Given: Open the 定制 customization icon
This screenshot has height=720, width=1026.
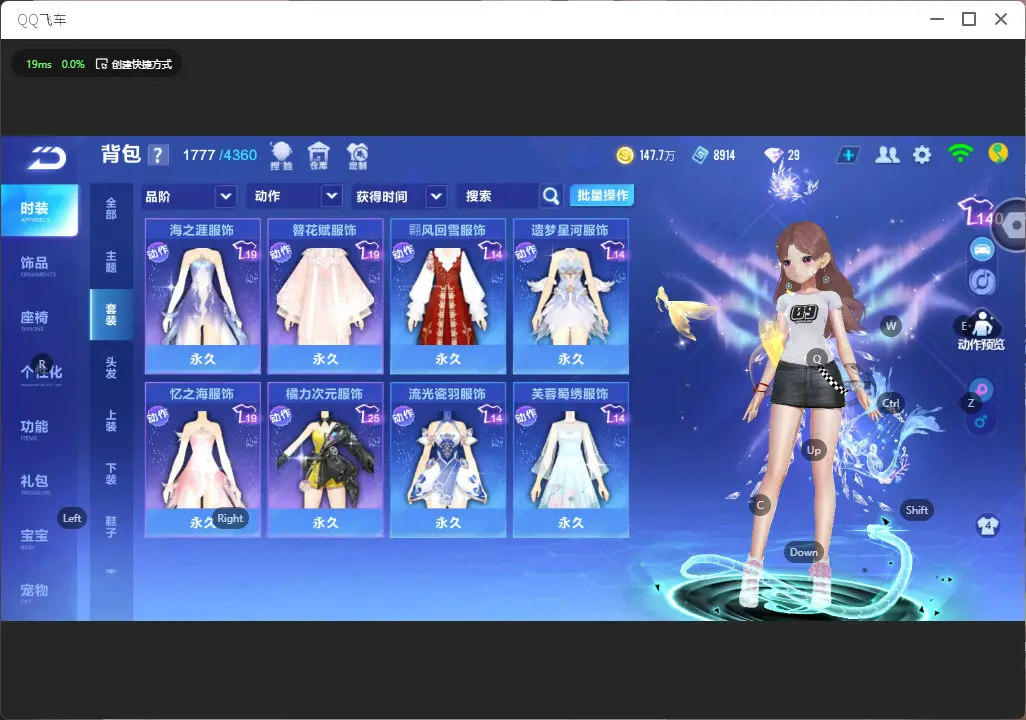Looking at the screenshot, I should [357, 156].
